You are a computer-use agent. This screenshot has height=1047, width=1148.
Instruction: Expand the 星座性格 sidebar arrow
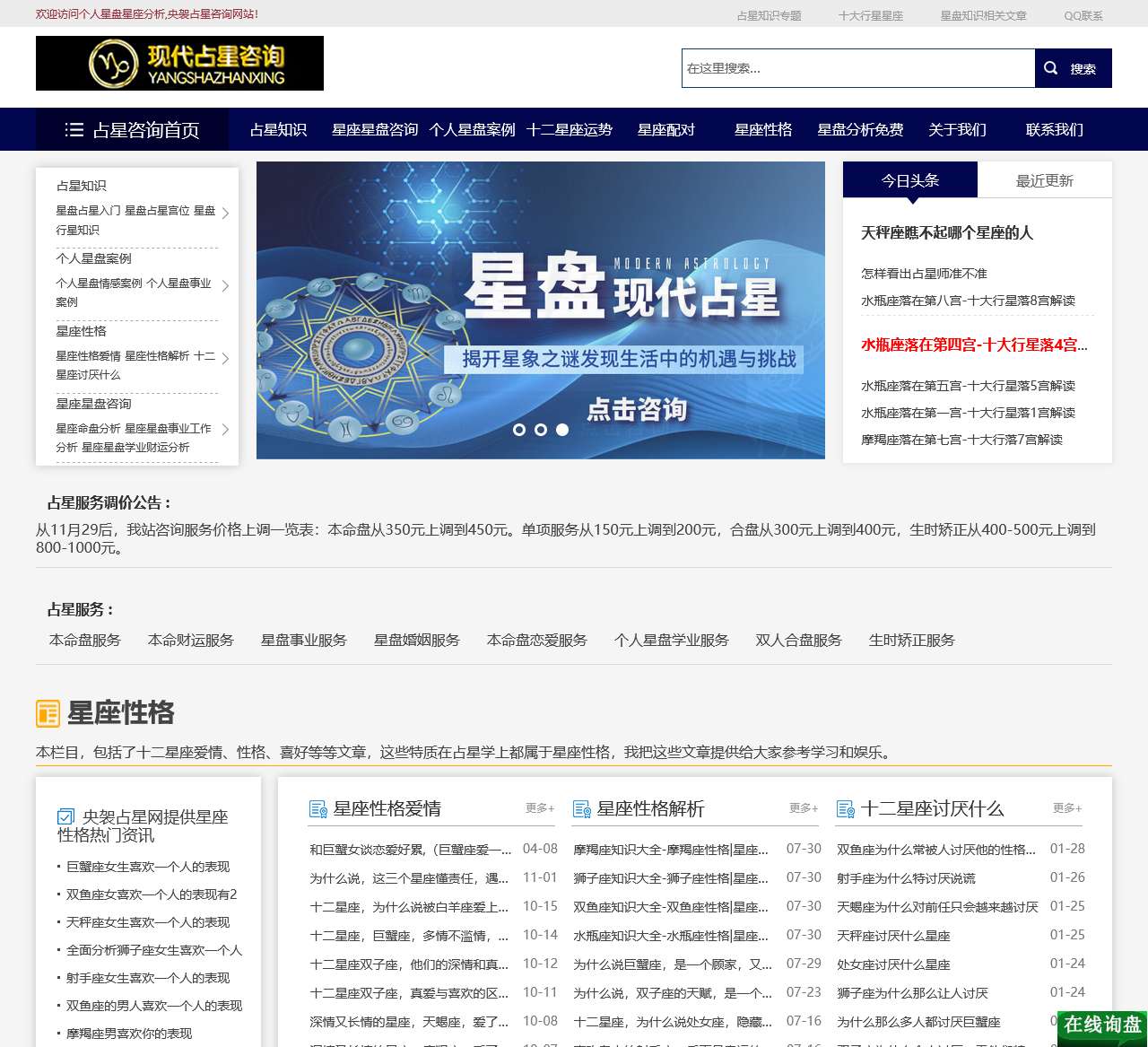tap(225, 359)
